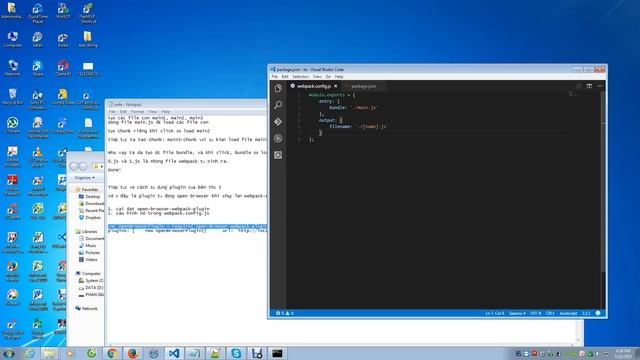Open the more actions ellipsis in VS Code
The image size is (640, 360).
pos(600,86)
